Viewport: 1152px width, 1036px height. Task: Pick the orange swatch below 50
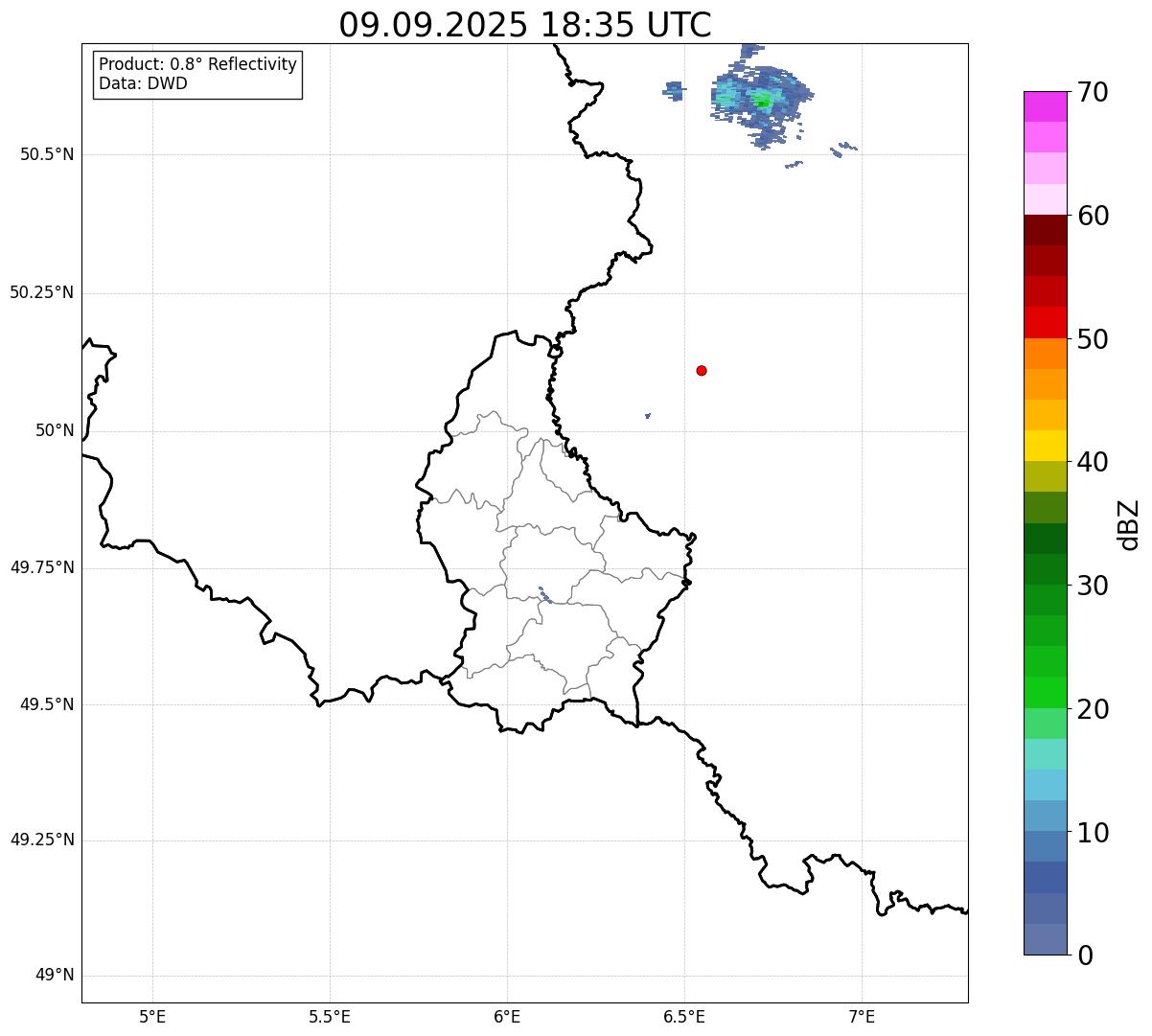click(1046, 354)
